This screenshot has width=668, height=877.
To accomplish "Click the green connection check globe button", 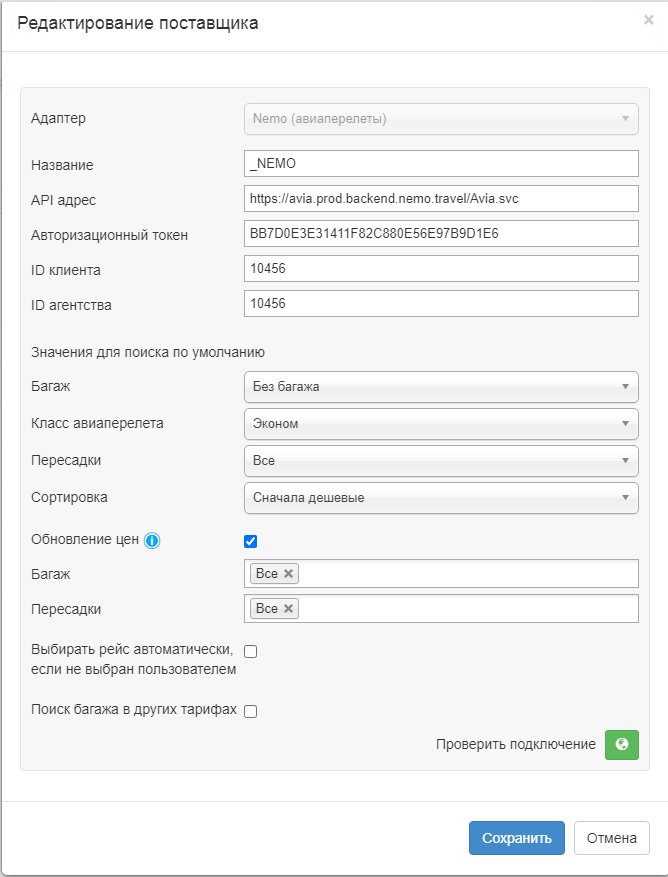I will coord(622,744).
